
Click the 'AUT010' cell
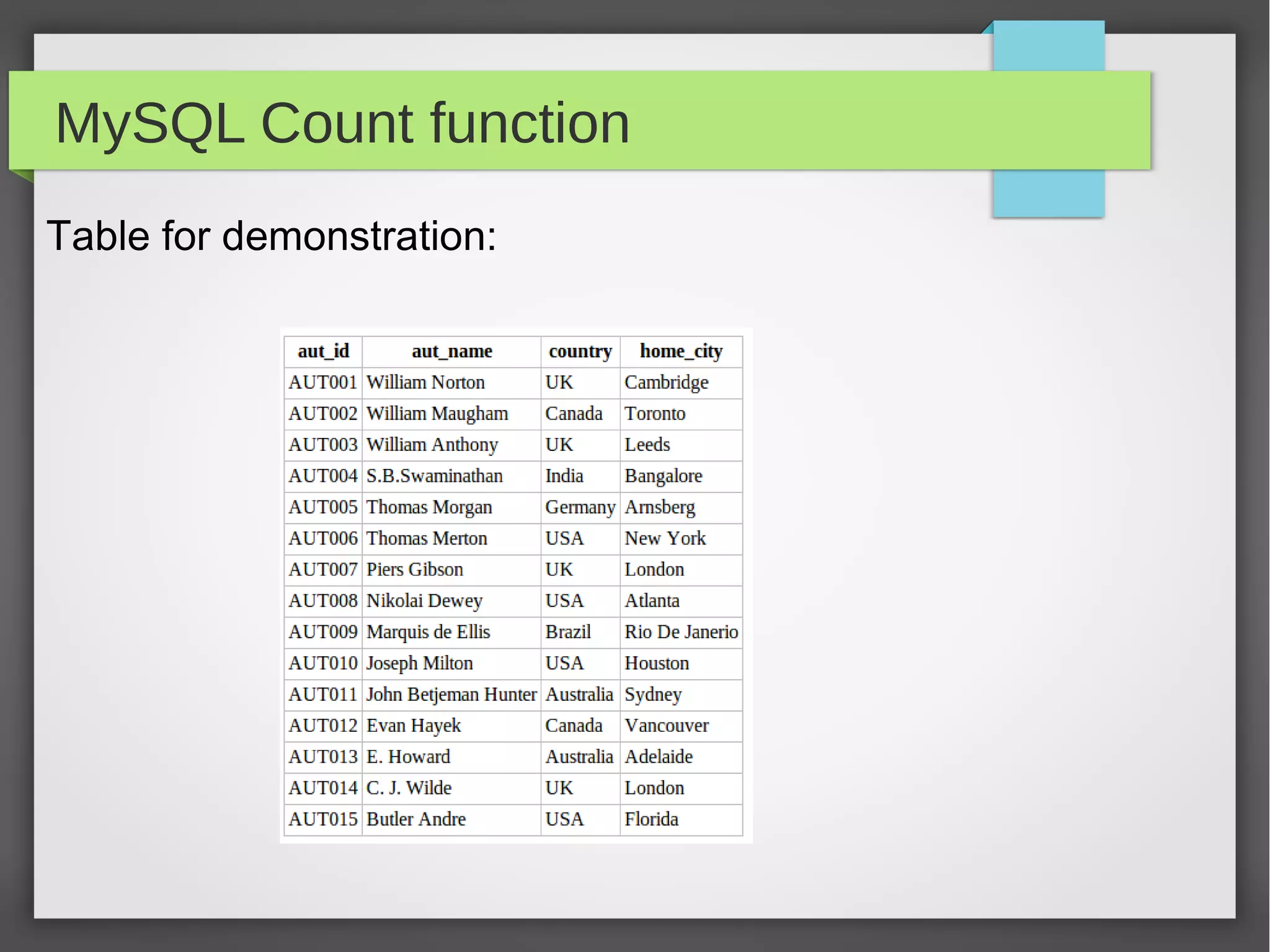[x=323, y=664]
